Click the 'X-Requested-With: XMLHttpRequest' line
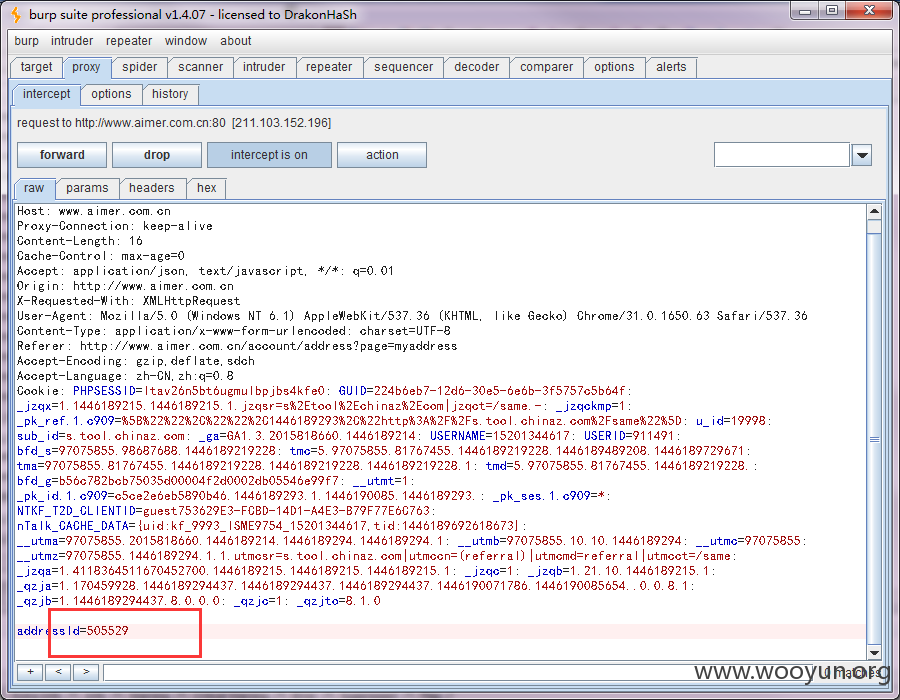This screenshot has height=700, width=900. (129, 301)
